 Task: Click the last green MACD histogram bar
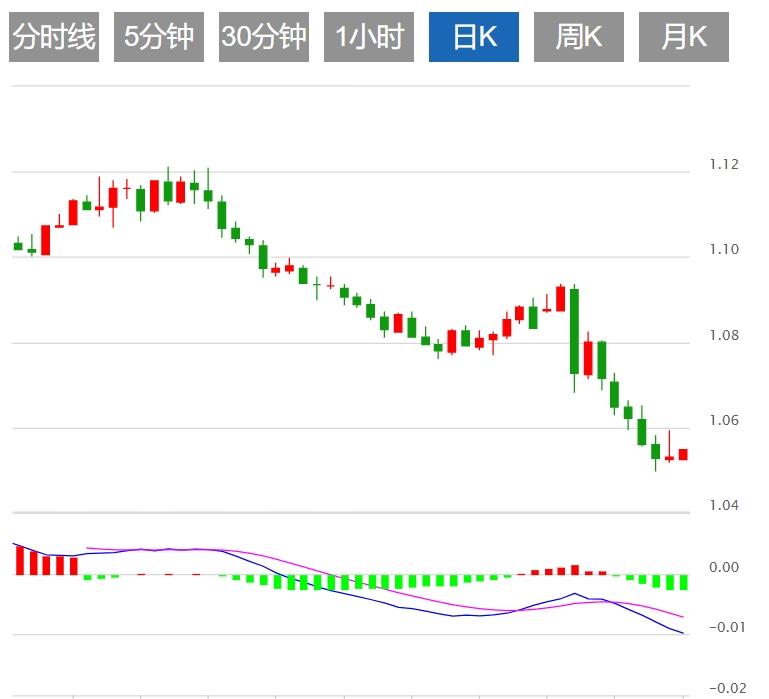click(683, 583)
